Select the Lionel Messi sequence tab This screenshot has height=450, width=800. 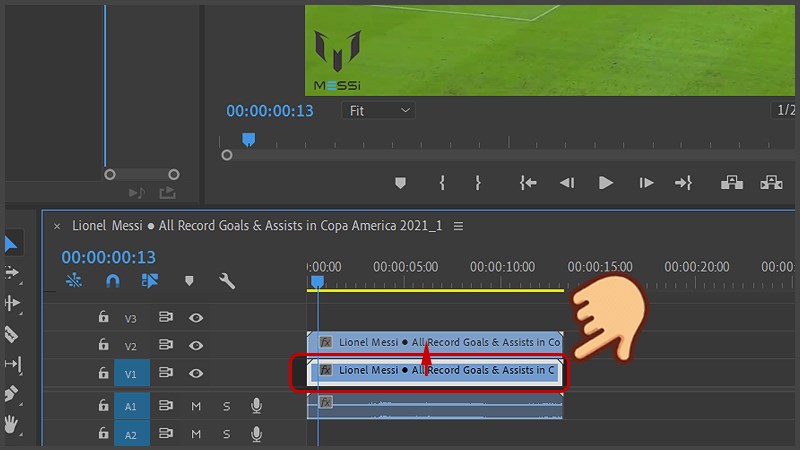256,226
